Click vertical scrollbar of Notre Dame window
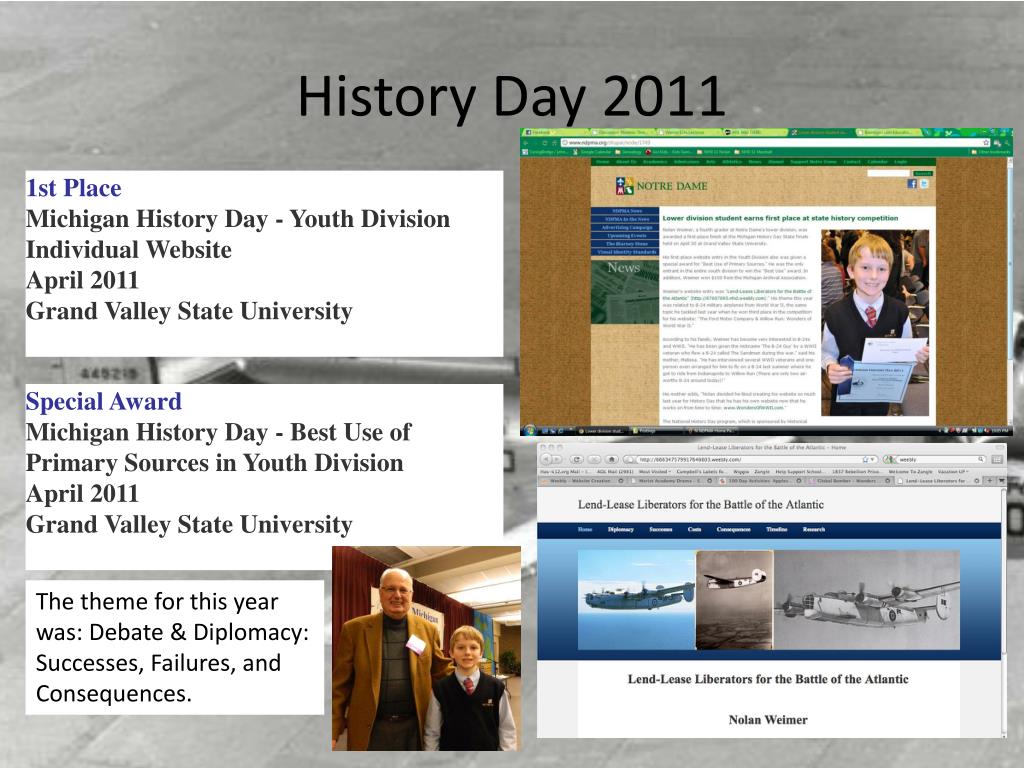 [x=1010, y=291]
